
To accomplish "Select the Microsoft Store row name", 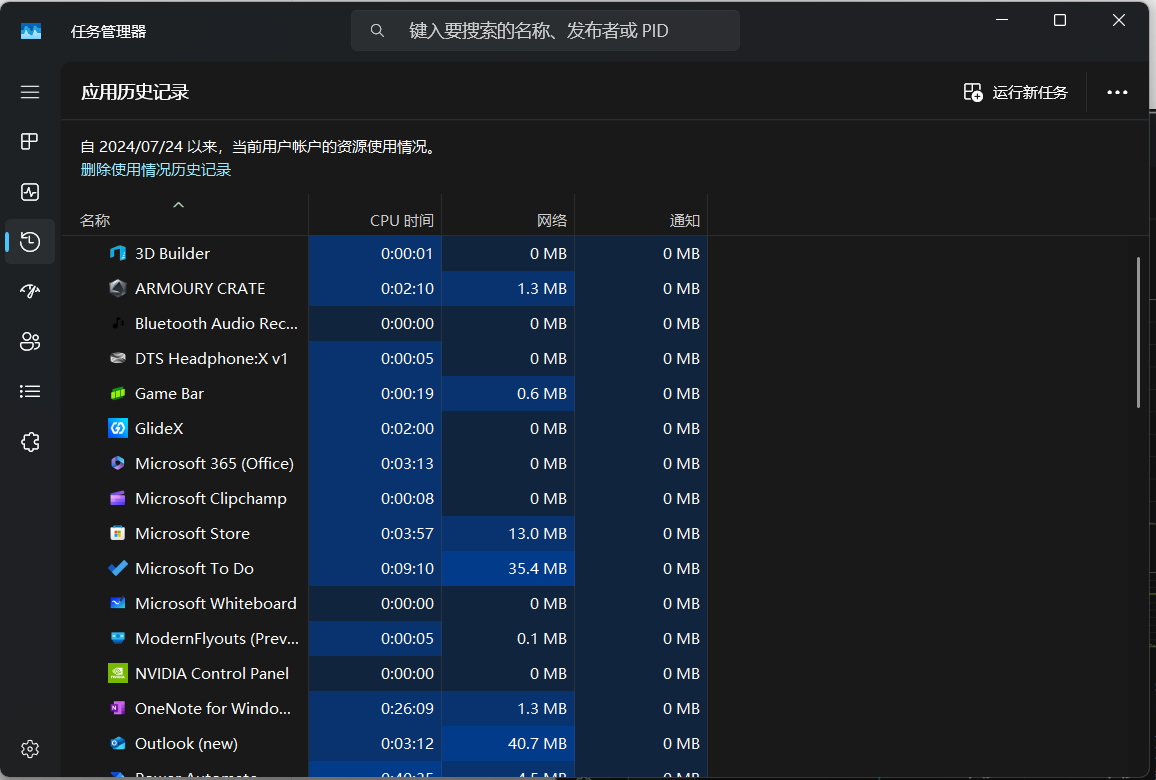I will [x=192, y=533].
